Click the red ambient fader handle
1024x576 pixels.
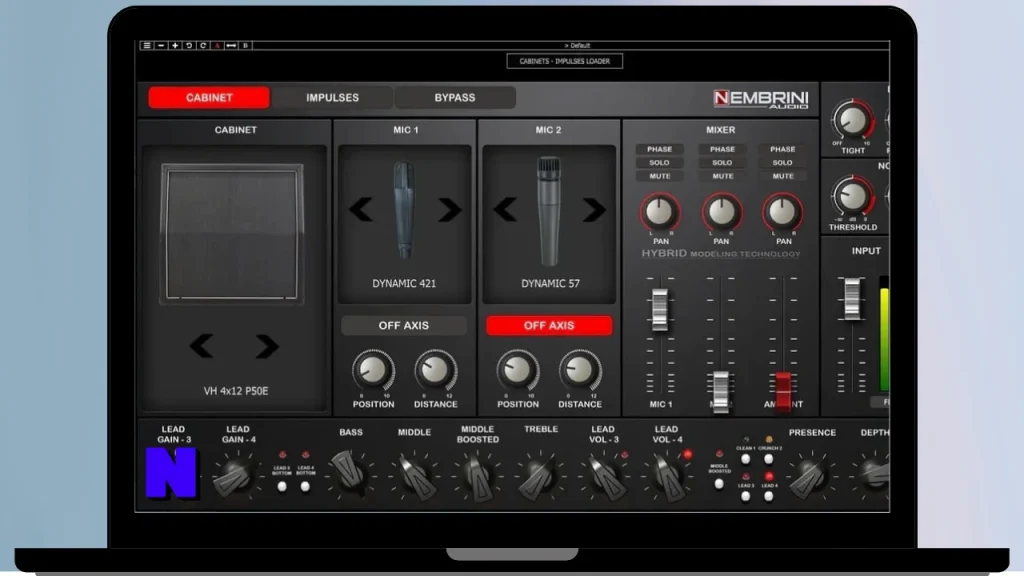[x=782, y=391]
